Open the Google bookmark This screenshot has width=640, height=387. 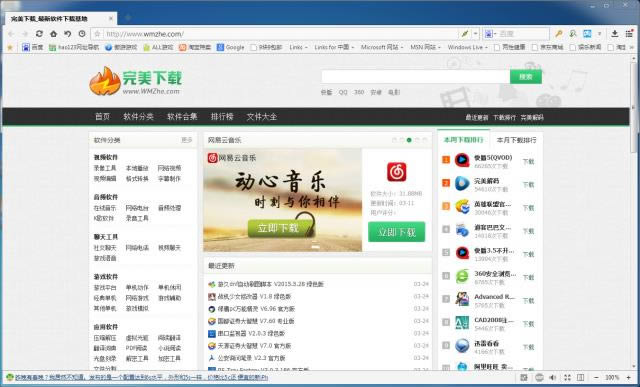231,47
